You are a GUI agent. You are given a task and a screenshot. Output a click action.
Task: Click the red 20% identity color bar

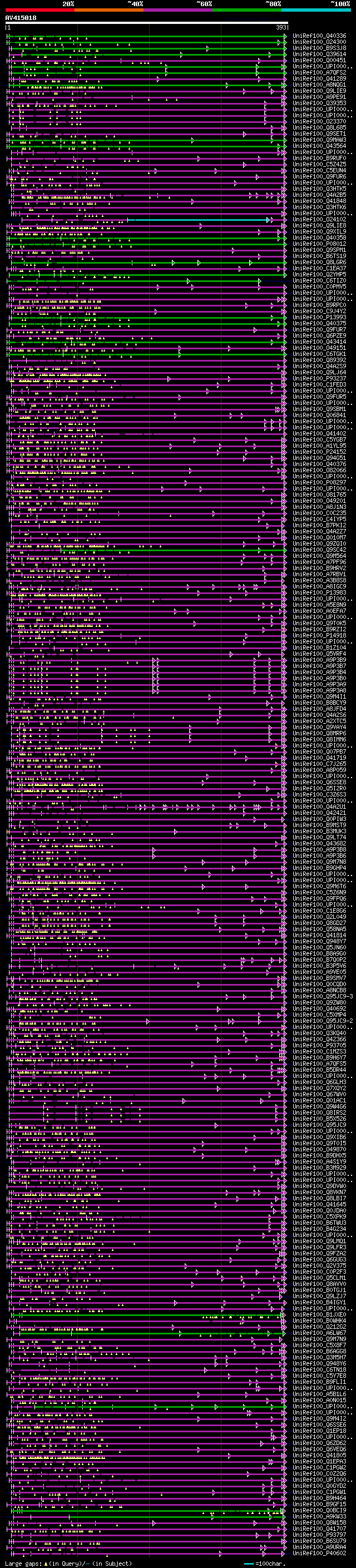pyautogui.click(x=39, y=10)
